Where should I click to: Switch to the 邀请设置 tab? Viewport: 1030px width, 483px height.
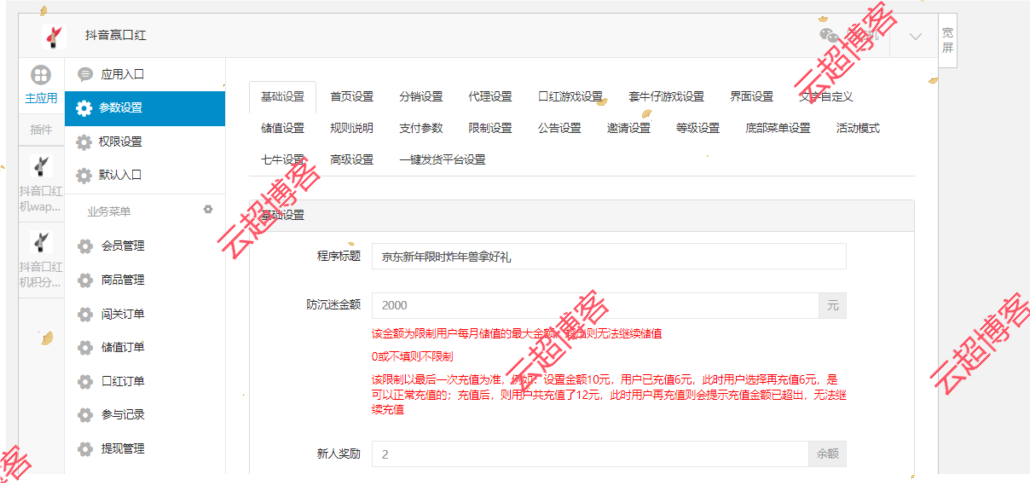coord(629,129)
